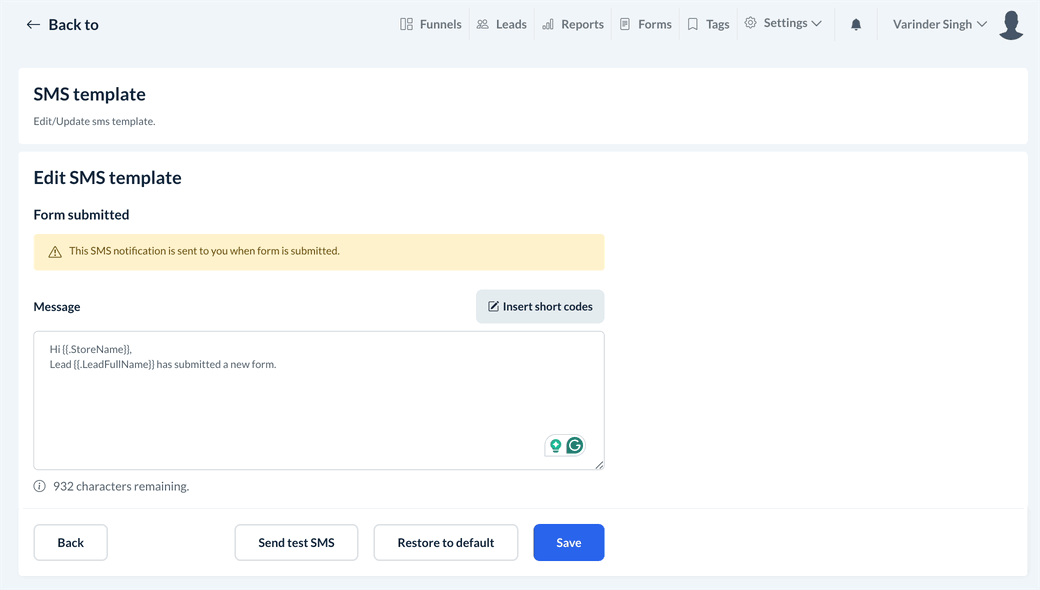Open the Grammarly G icon

pyautogui.click(x=574, y=445)
